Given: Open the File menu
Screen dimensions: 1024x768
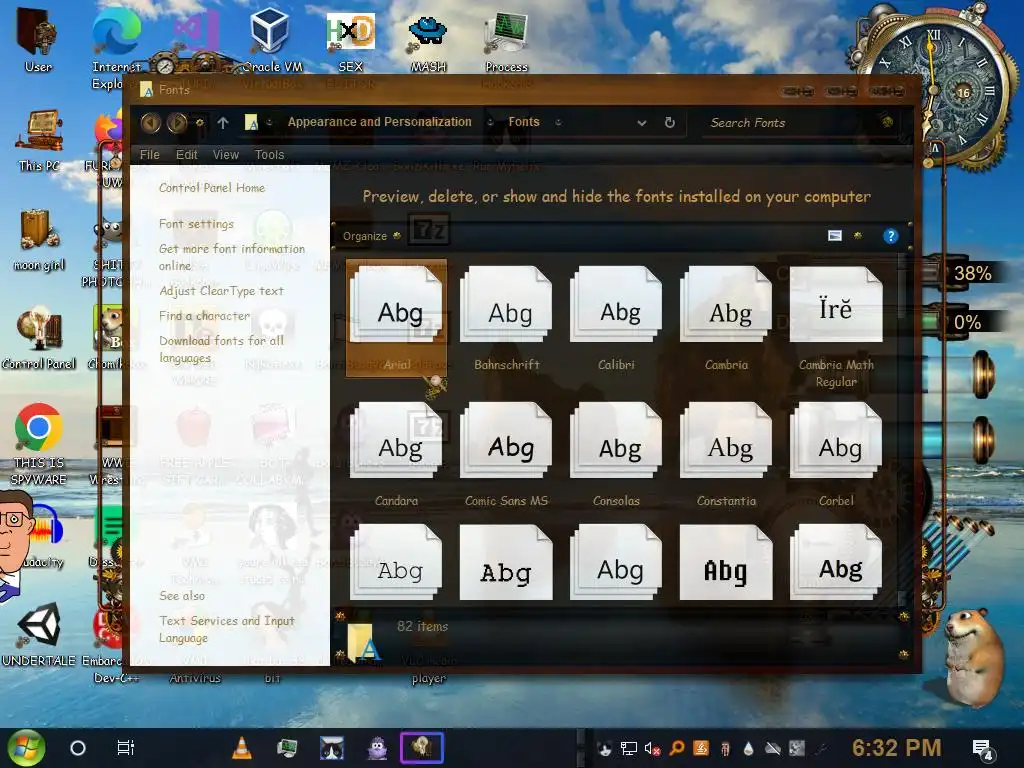Looking at the screenshot, I should click(x=150, y=155).
